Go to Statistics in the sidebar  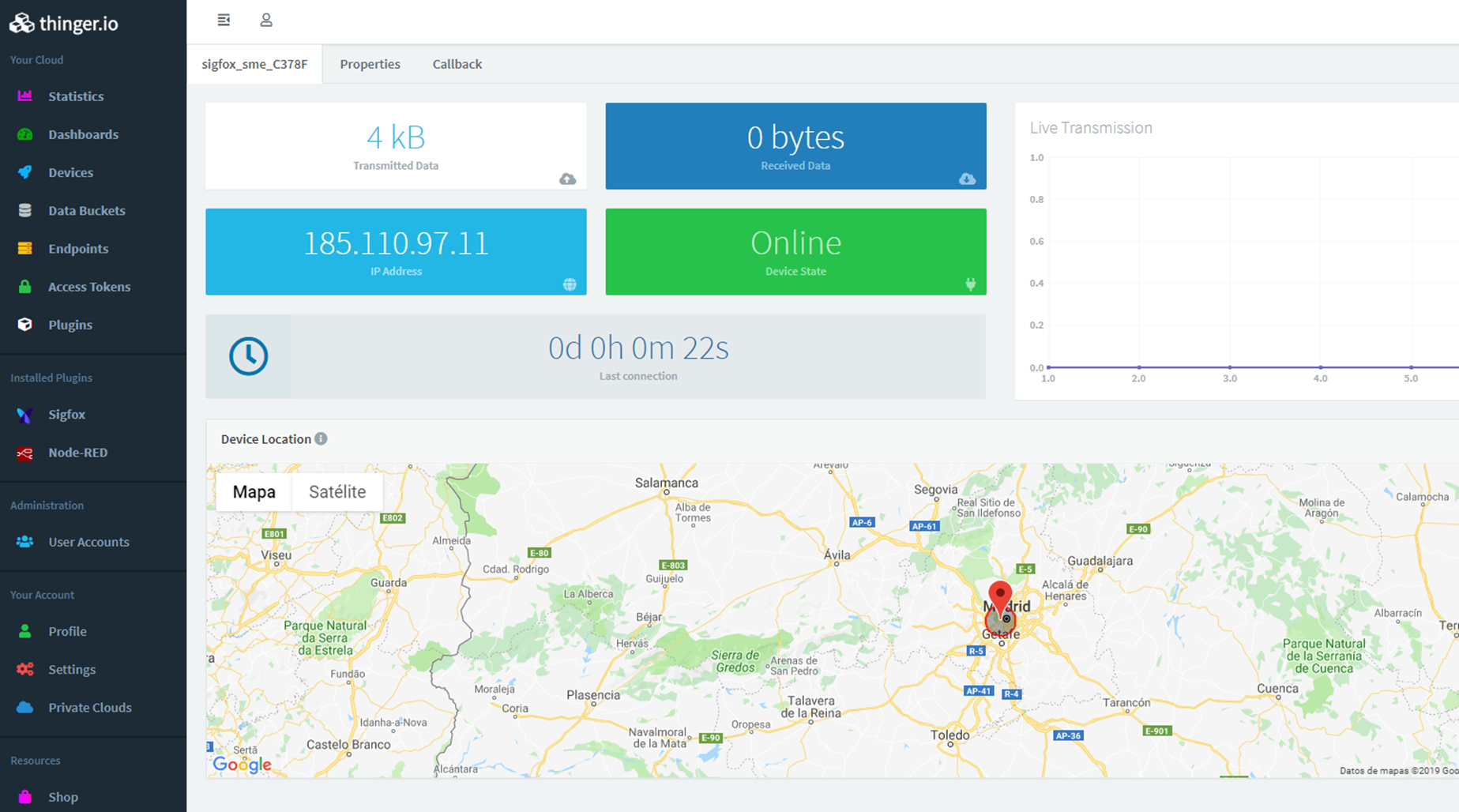point(76,96)
